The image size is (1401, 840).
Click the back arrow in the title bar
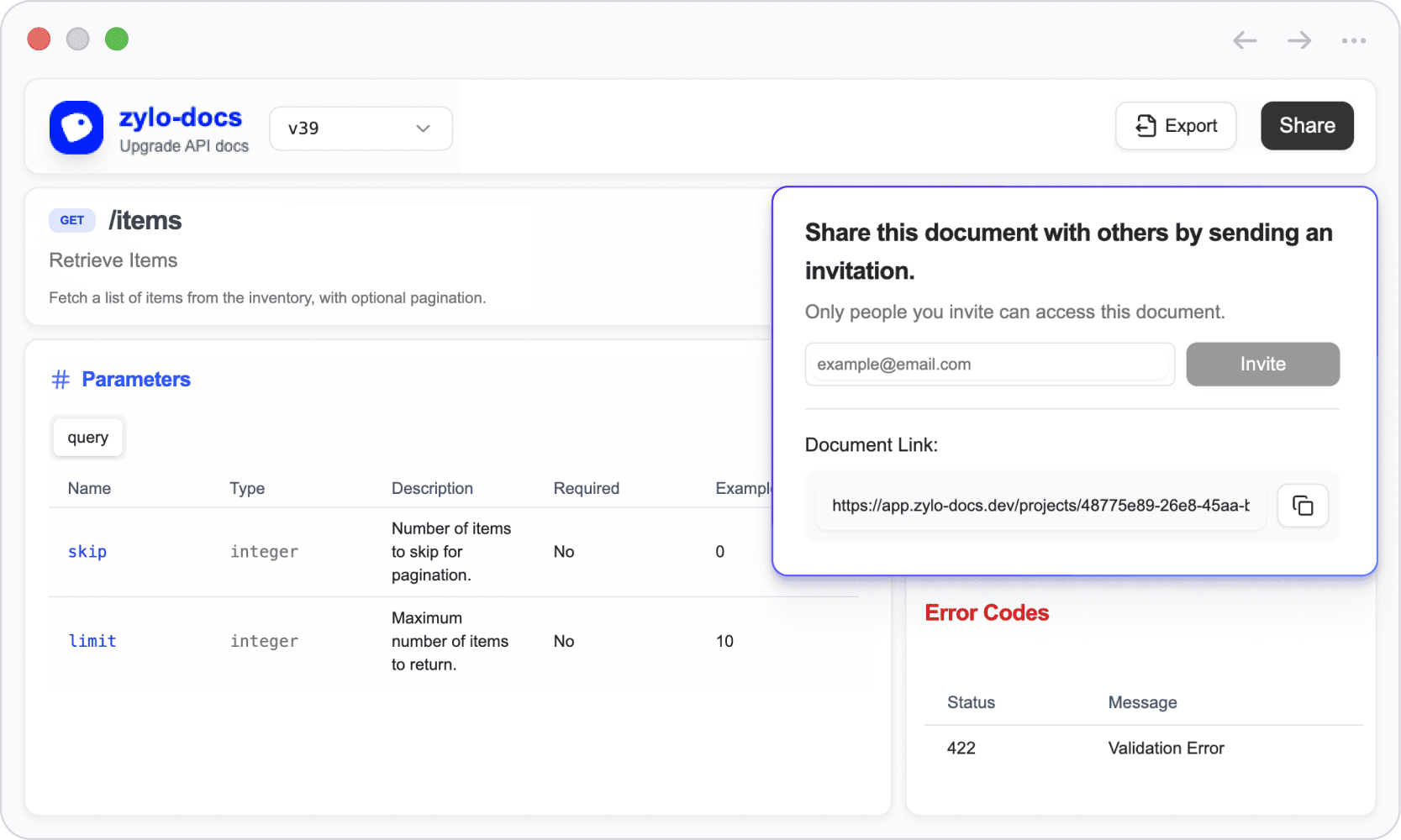1244,40
